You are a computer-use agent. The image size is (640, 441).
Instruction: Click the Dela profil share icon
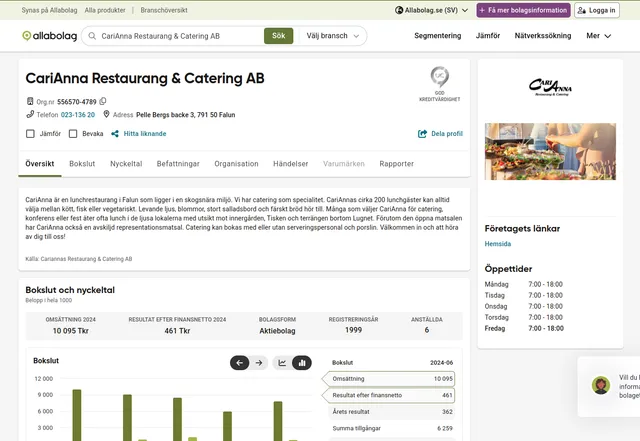422,134
